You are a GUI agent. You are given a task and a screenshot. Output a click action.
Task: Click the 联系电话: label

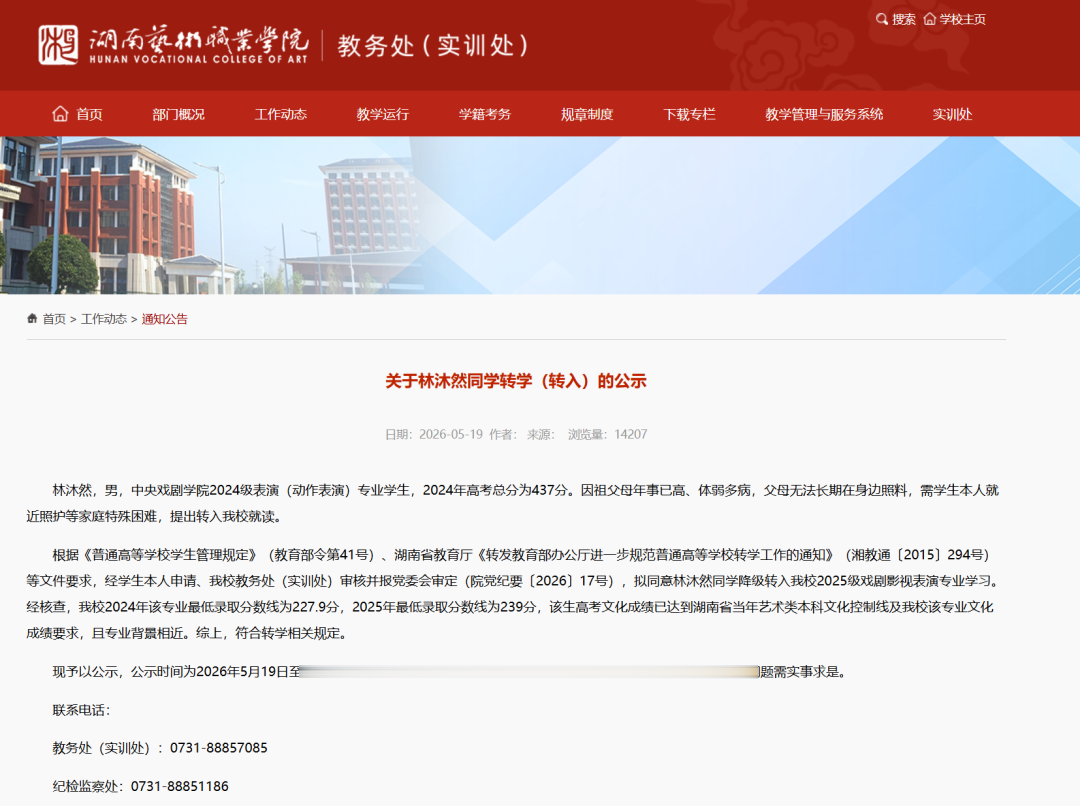[x=81, y=710]
